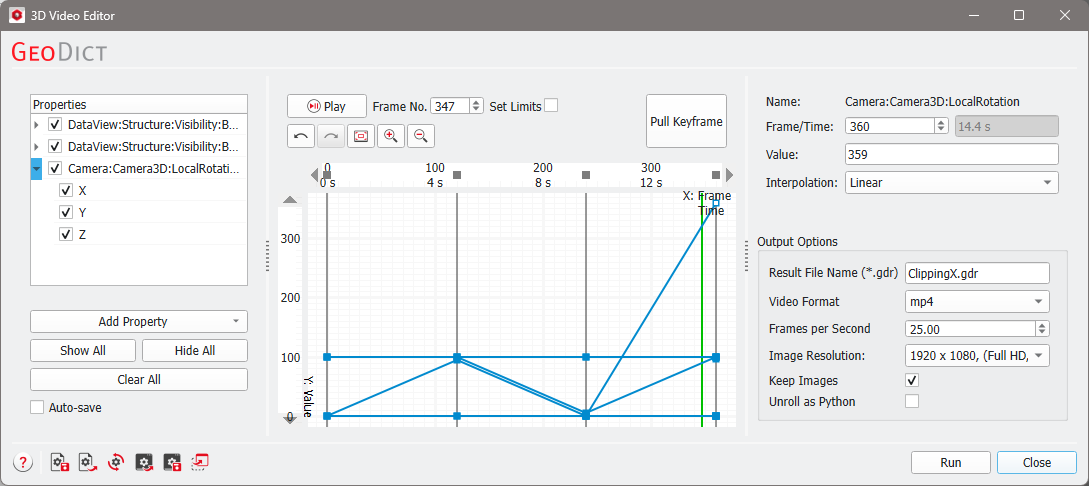Focus the Result File Name field
The height and width of the screenshot is (486, 1089).
977,274
